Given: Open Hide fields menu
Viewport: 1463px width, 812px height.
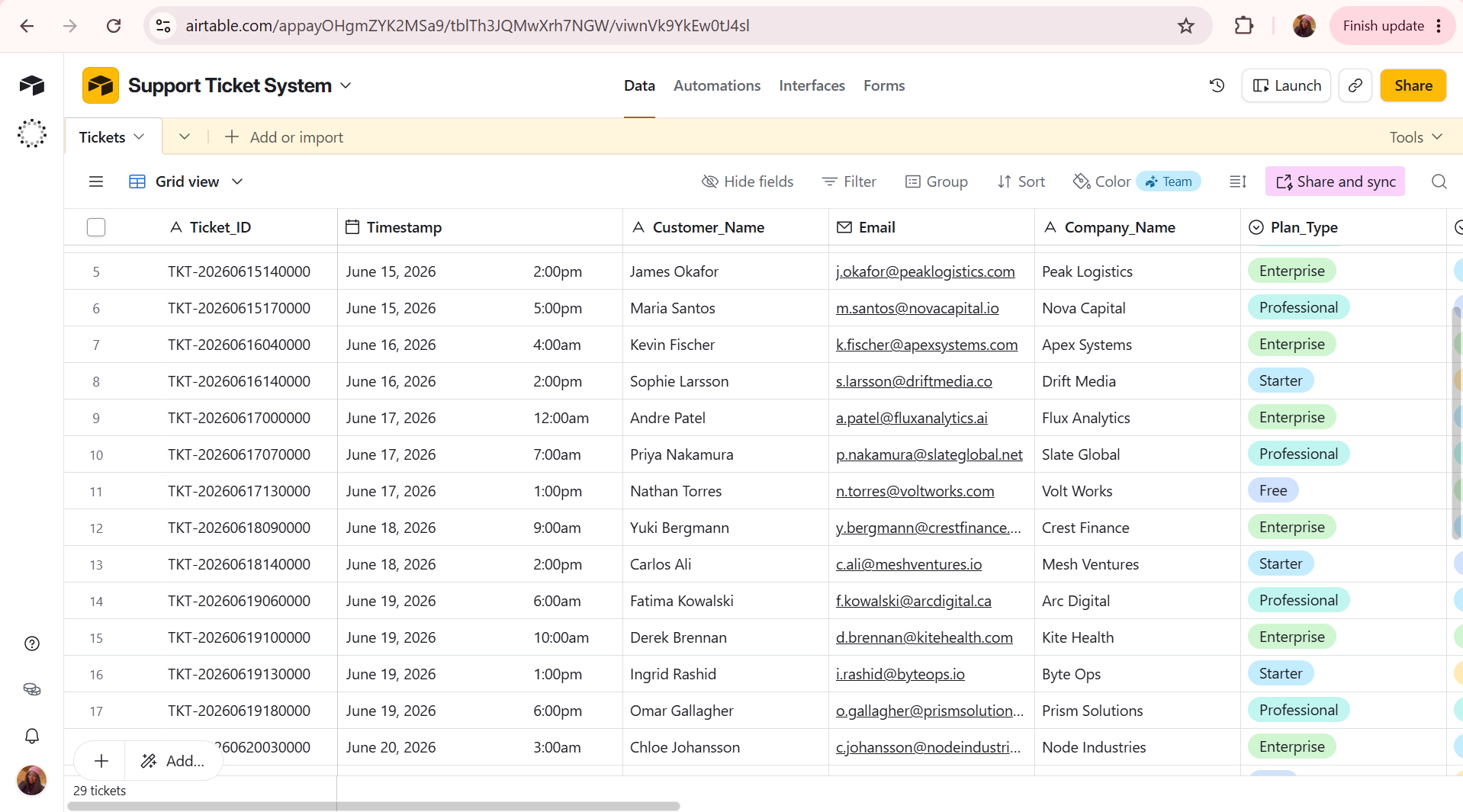Looking at the screenshot, I should (x=748, y=181).
